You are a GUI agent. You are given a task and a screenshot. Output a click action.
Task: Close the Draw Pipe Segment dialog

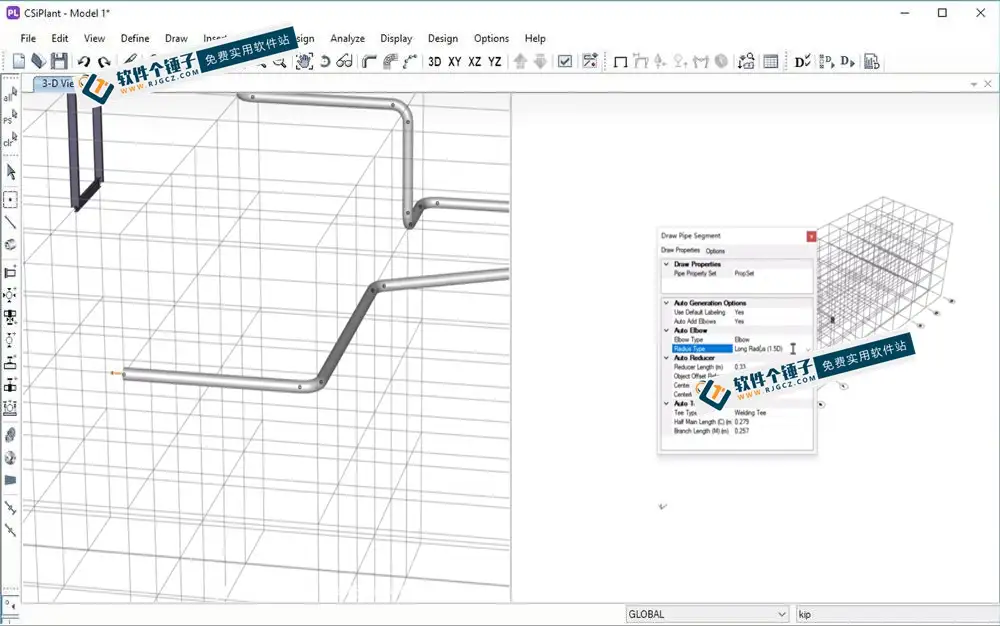[x=811, y=237]
